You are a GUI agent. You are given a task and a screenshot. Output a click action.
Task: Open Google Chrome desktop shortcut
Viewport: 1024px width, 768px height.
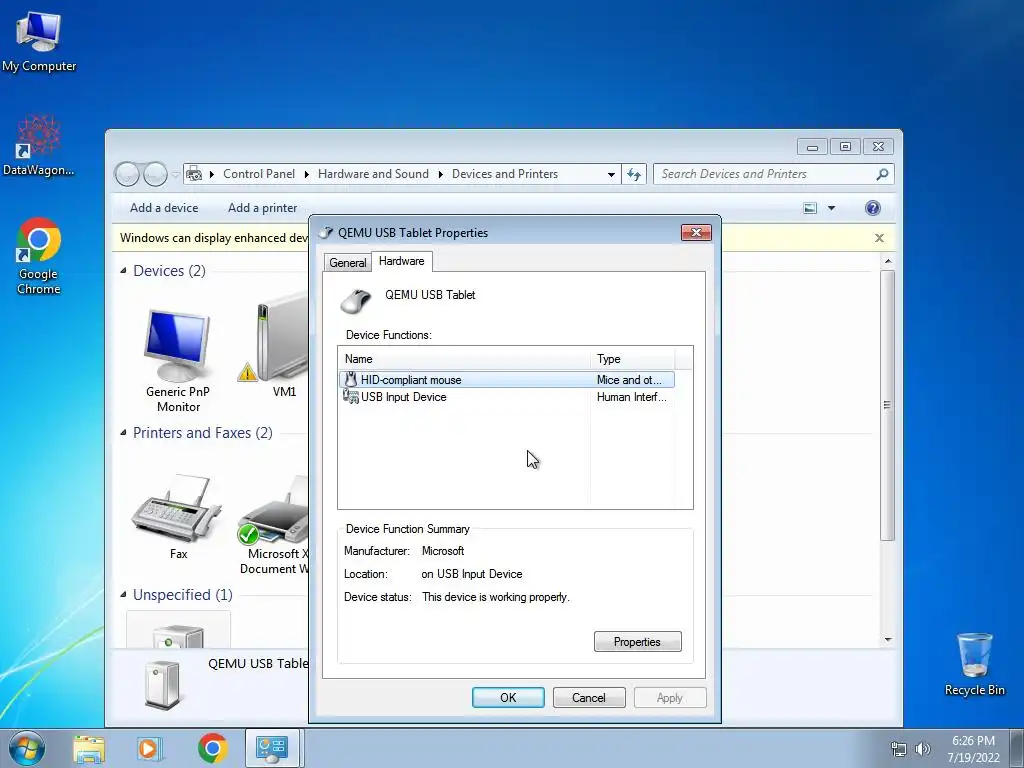click(x=39, y=256)
